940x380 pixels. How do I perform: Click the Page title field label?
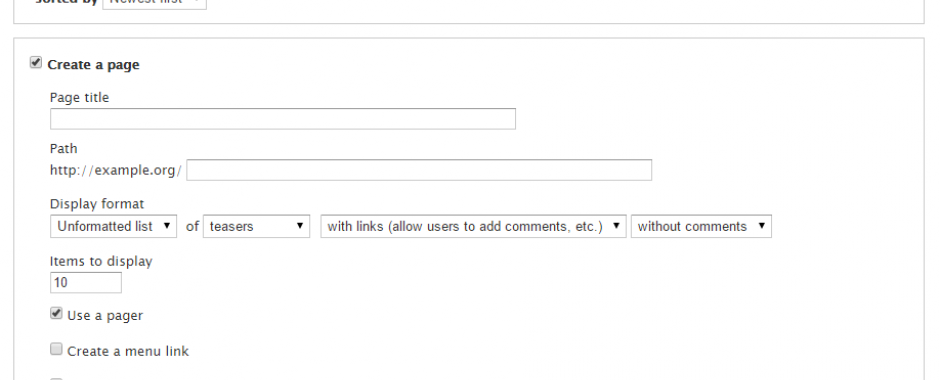pos(79,98)
